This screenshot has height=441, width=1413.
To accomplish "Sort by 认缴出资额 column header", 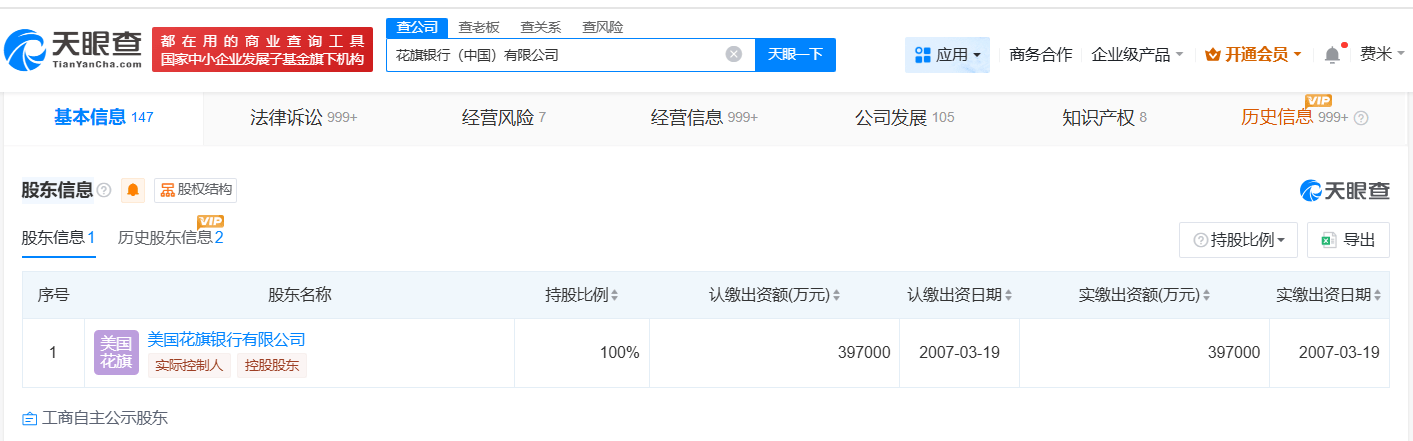I will [x=774, y=295].
